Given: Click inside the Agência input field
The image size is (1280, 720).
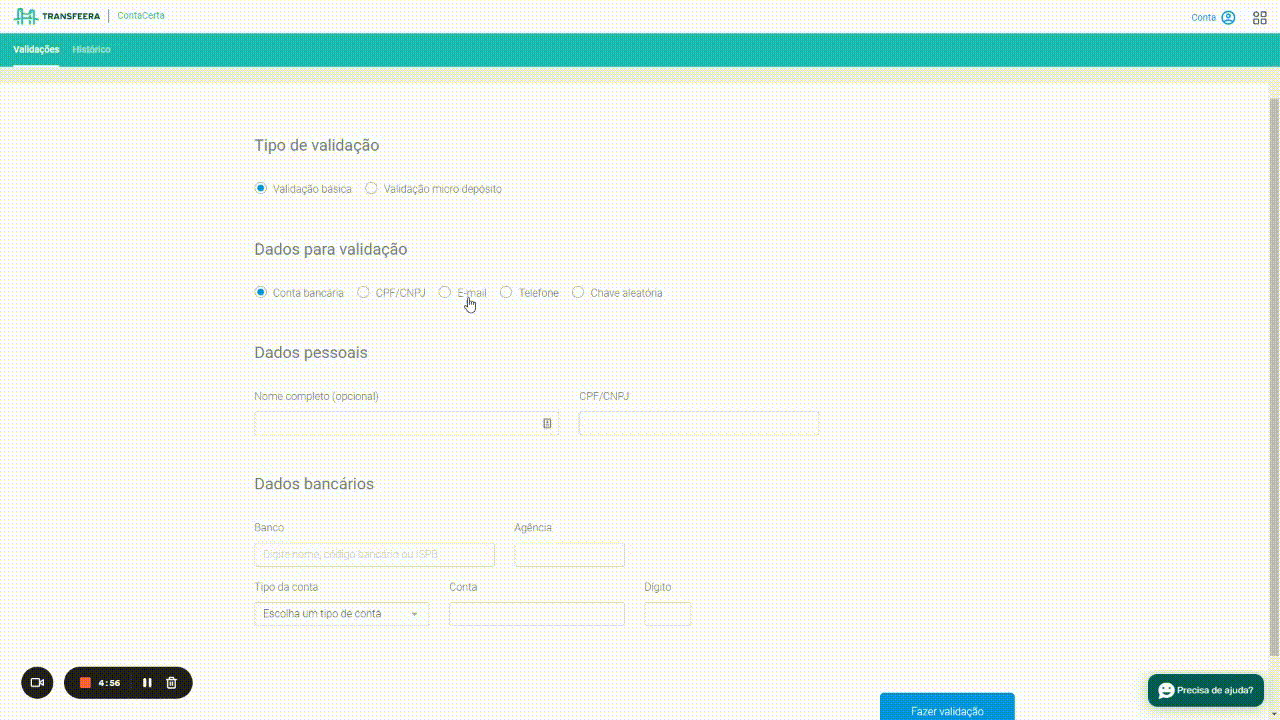Looking at the screenshot, I should pyautogui.click(x=568, y=554).
